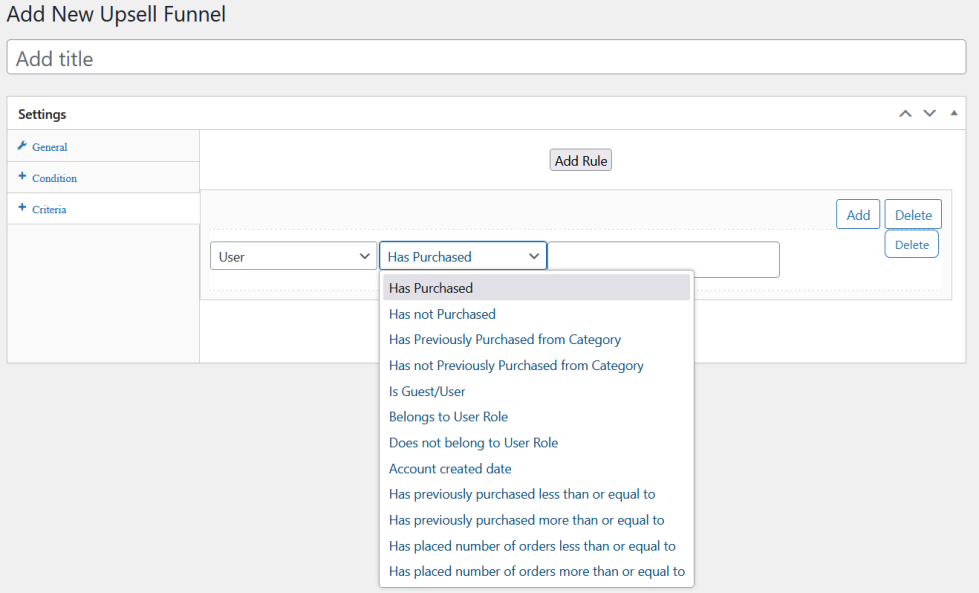Open the User rule type dropdown
This screenshot has height=593, width=979.
pyautogui.click(x=293, y=257)
